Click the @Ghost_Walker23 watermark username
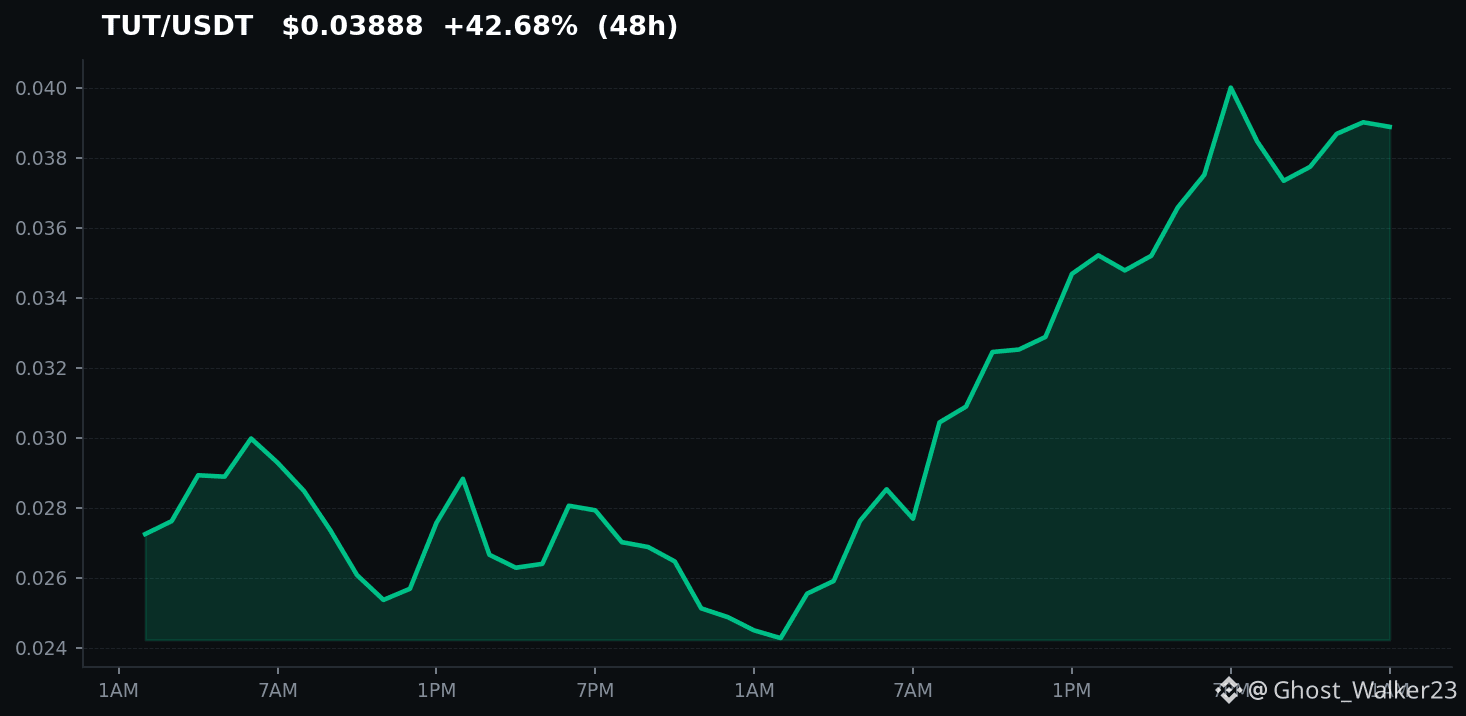This screenshot has height=716, width=1466. coord(1353,691)
